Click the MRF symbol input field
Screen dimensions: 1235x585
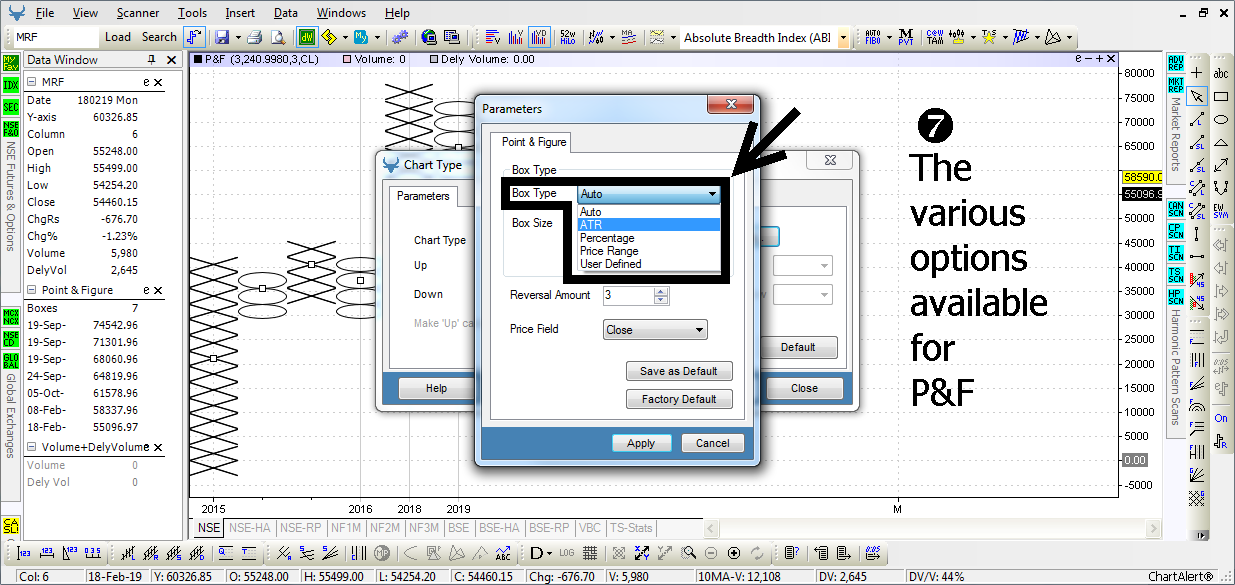(x=55, y=37)
